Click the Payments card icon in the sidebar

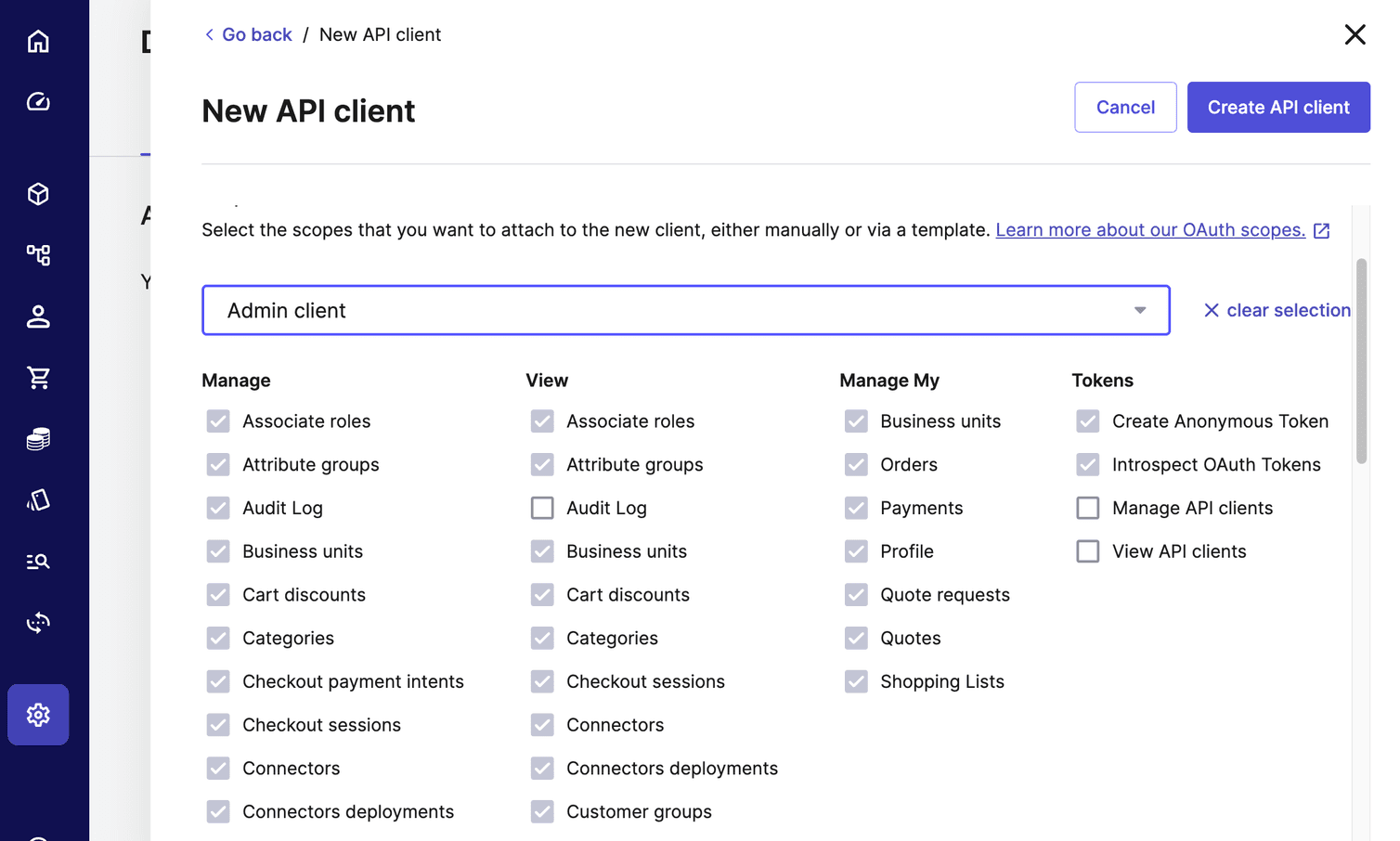pyautogui.click(x=37, y=499)
